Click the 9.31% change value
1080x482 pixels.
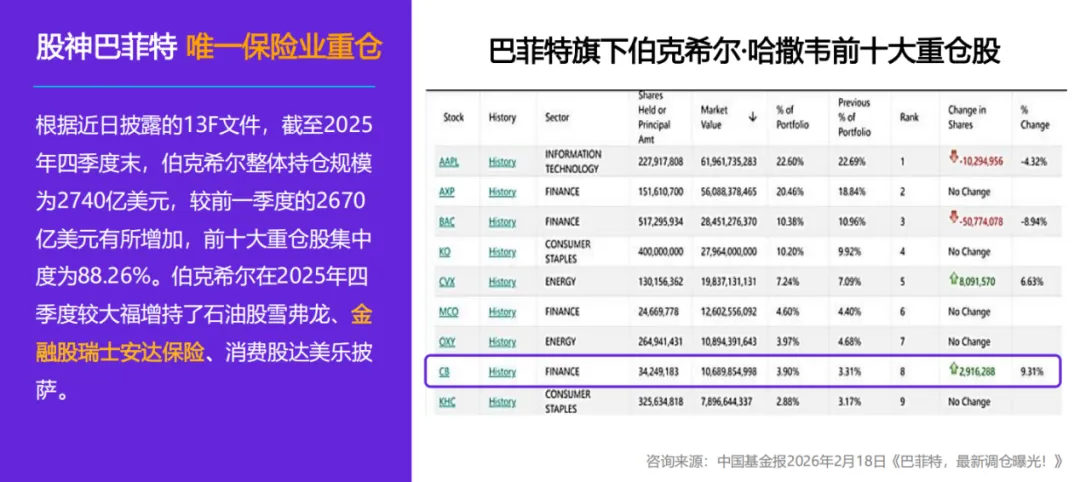point(1031,372)
